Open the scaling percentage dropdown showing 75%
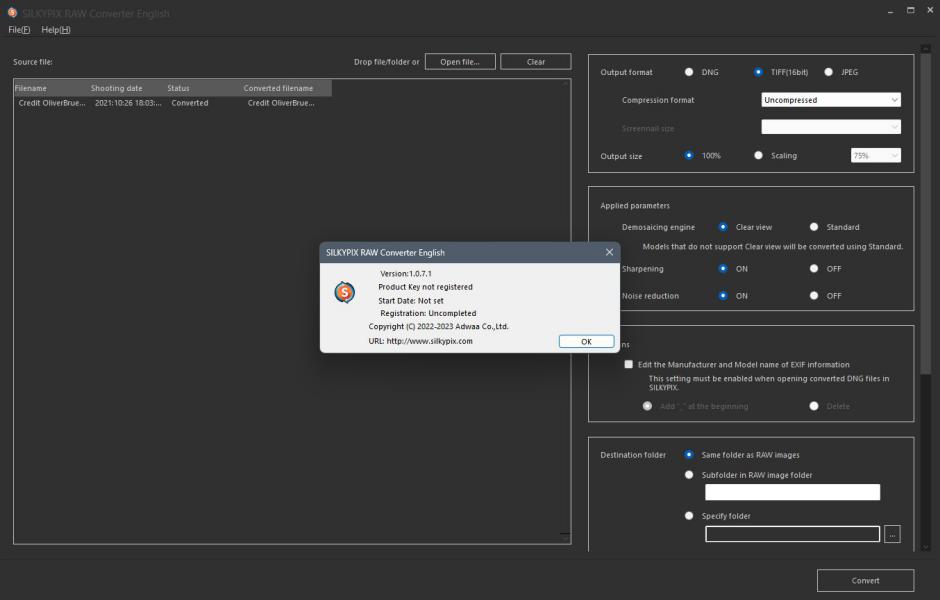This screenshot has height=600, width=940. (x=875, y=155)
